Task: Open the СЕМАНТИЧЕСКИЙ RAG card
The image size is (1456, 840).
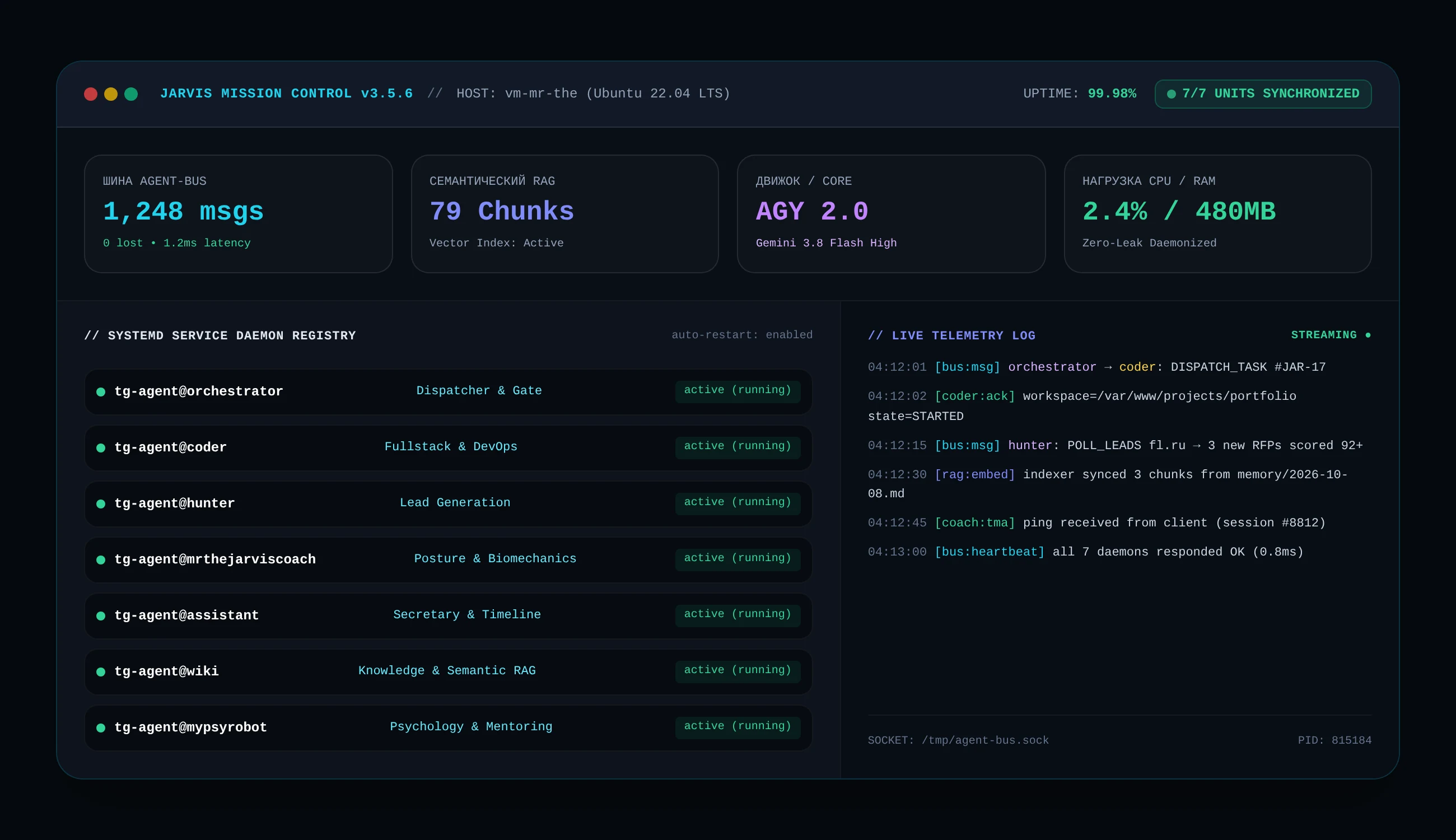Action: click(x=564, y=213)
